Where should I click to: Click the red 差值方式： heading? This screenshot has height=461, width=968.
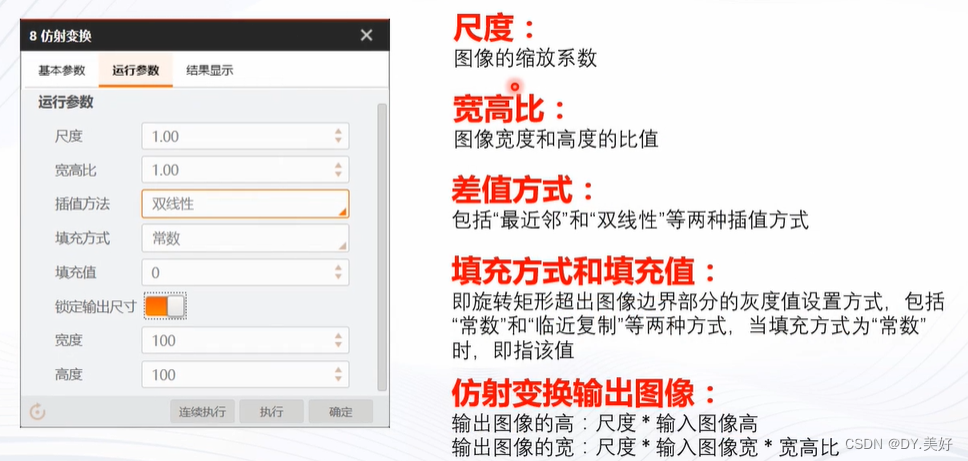(x=524, y=190)
